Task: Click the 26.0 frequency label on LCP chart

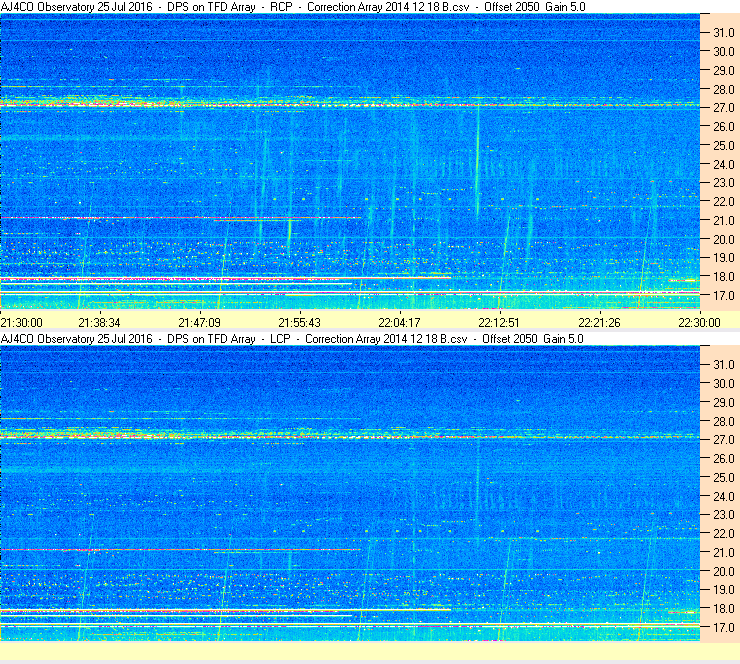Action: tap(724, 459)
